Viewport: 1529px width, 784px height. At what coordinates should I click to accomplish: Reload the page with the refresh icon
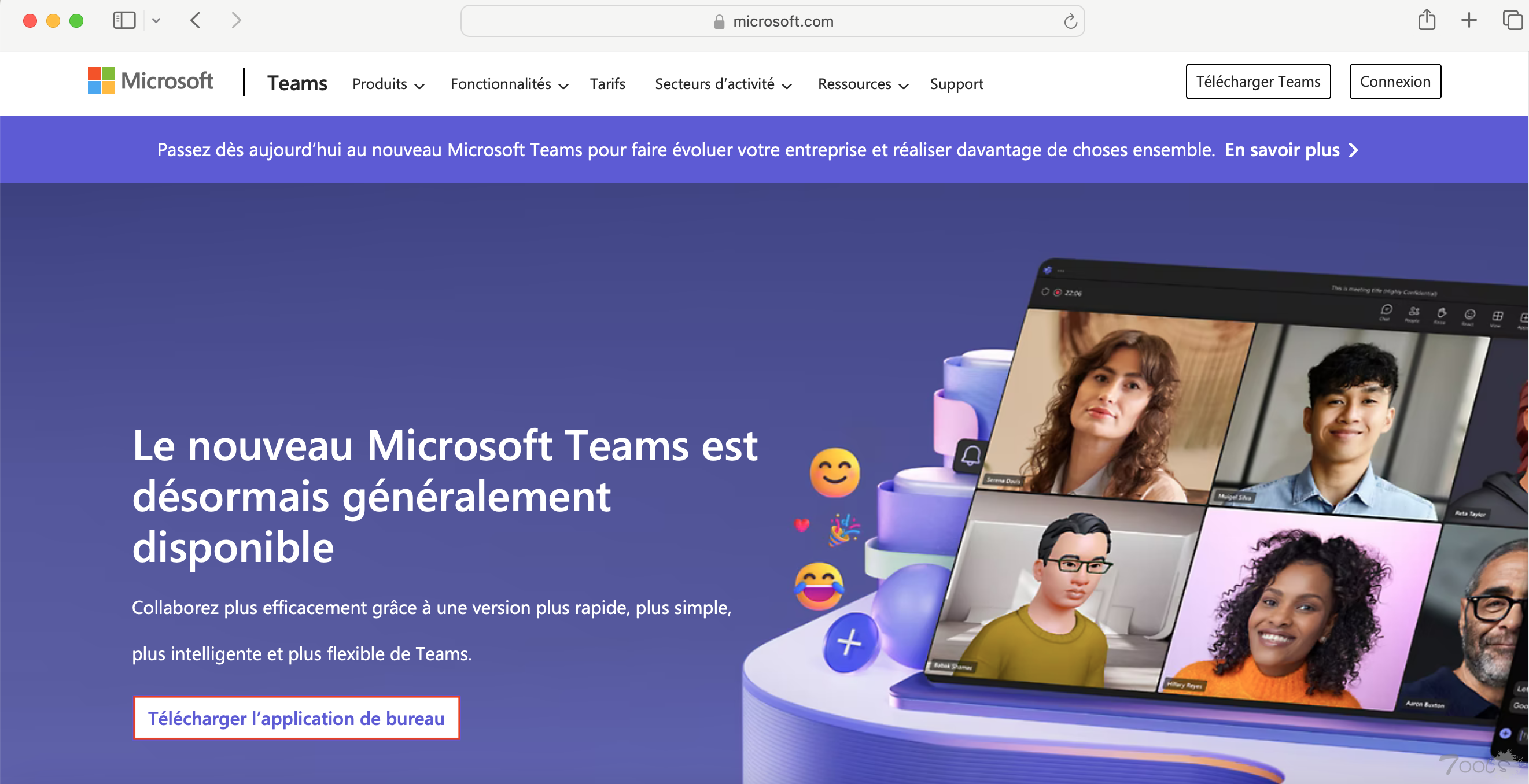point(1070,21)
